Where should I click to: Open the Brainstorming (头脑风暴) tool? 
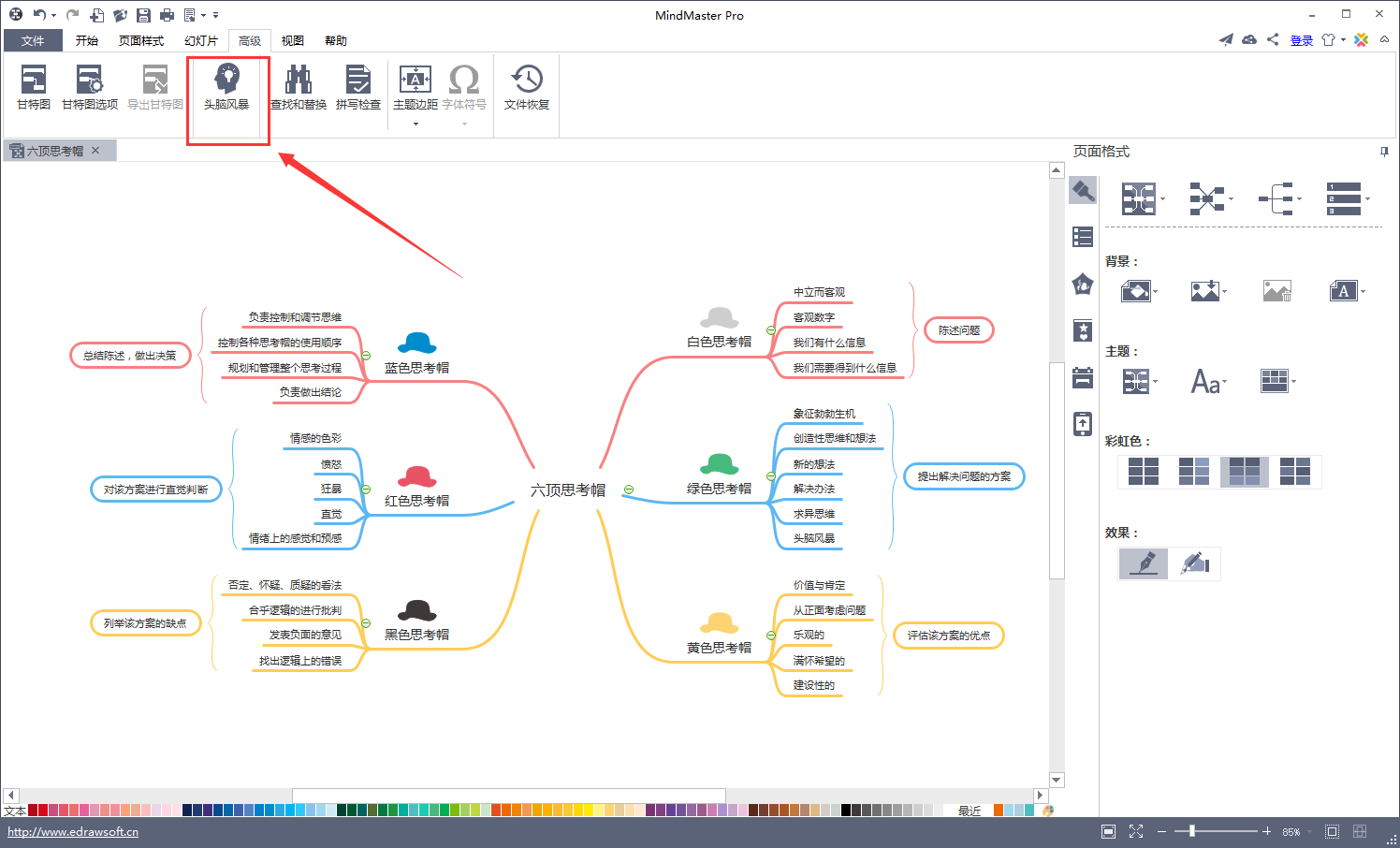coord(226,87)
